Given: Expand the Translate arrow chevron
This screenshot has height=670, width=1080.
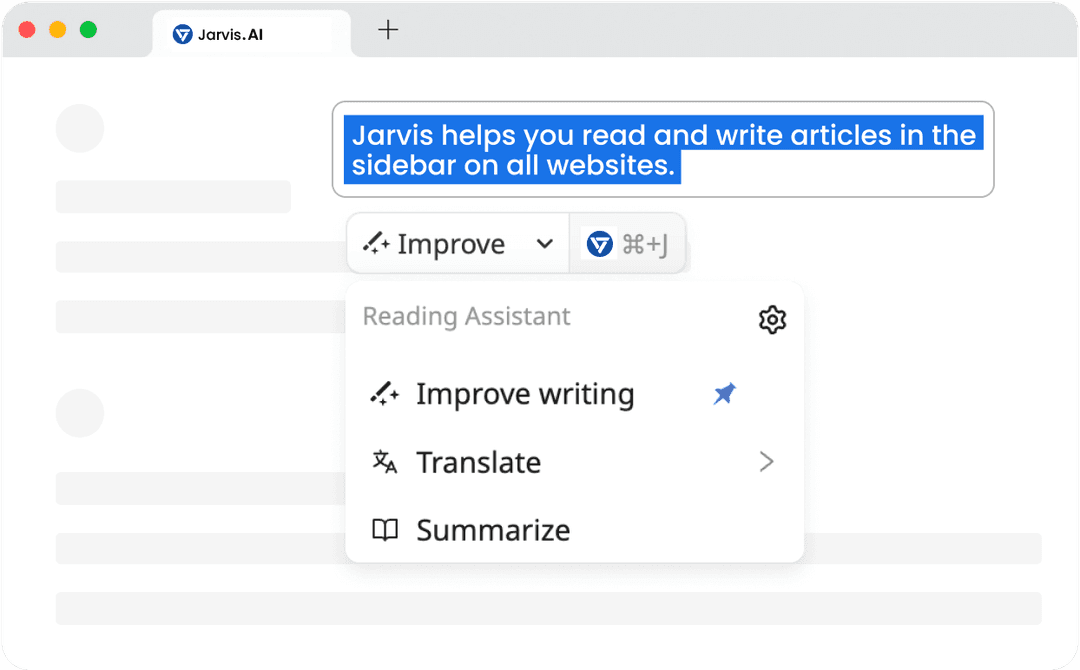Looking at the screenshot, I should [767, 461].
